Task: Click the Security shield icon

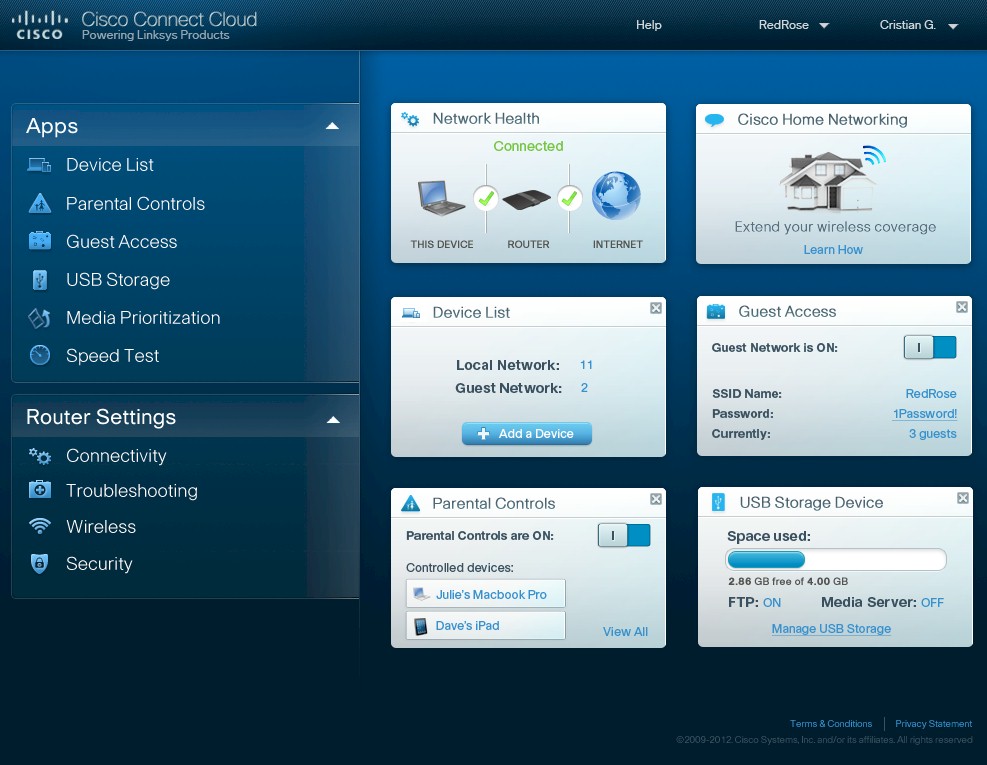Action: click(40, 563)
